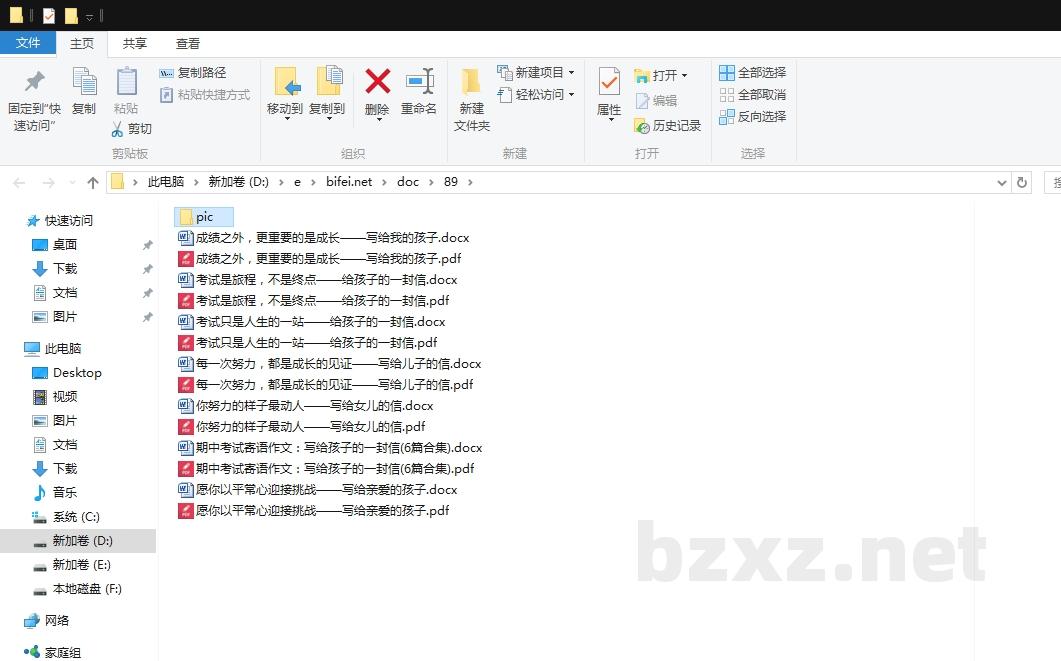This screenshot has width=1061, height=661.
Task: Click the Pin to Quick Access icon
Action: pyautogui.click(x=34, y=82)
